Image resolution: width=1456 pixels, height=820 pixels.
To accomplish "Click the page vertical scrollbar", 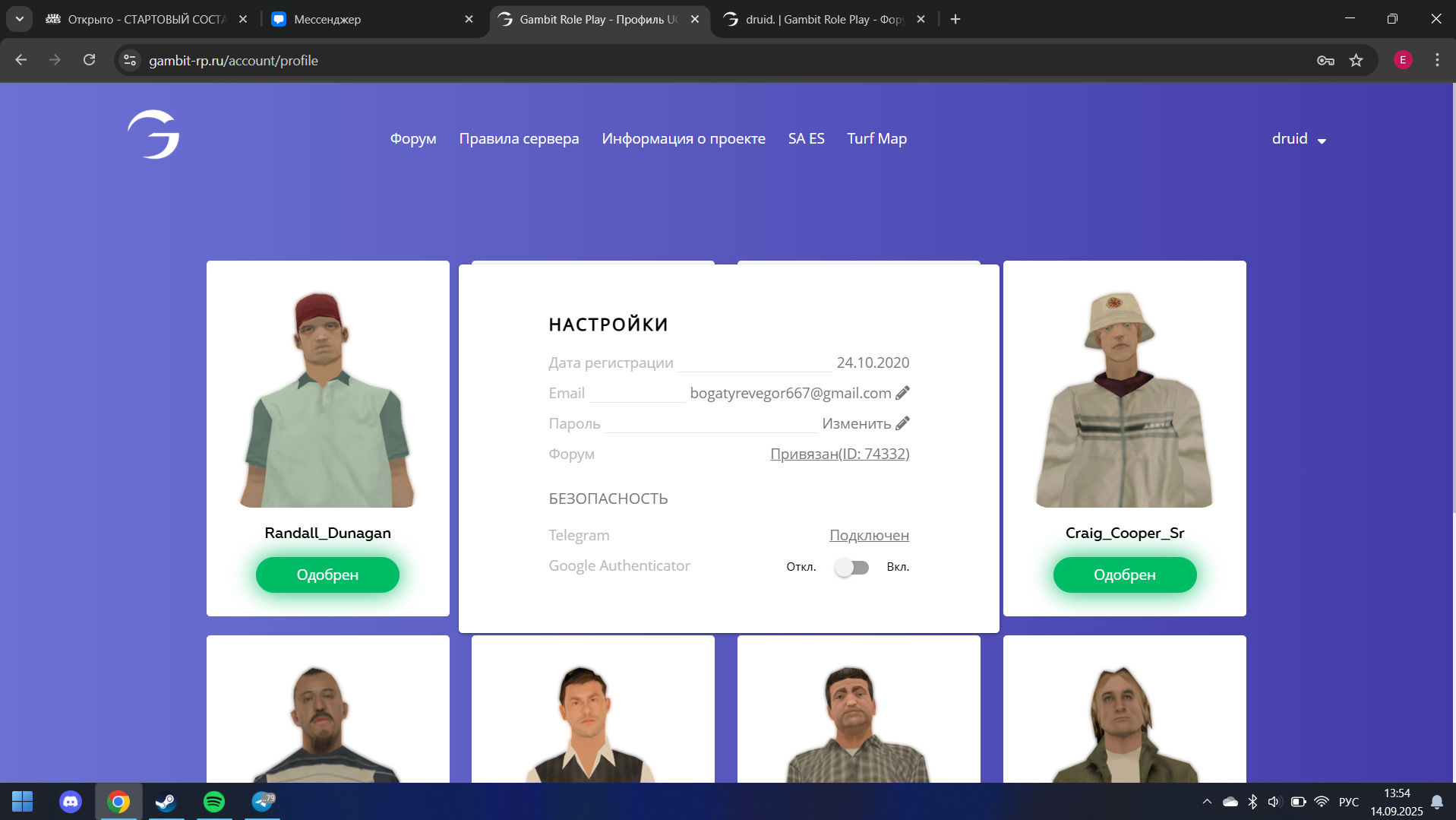I will pos(1453,296).
